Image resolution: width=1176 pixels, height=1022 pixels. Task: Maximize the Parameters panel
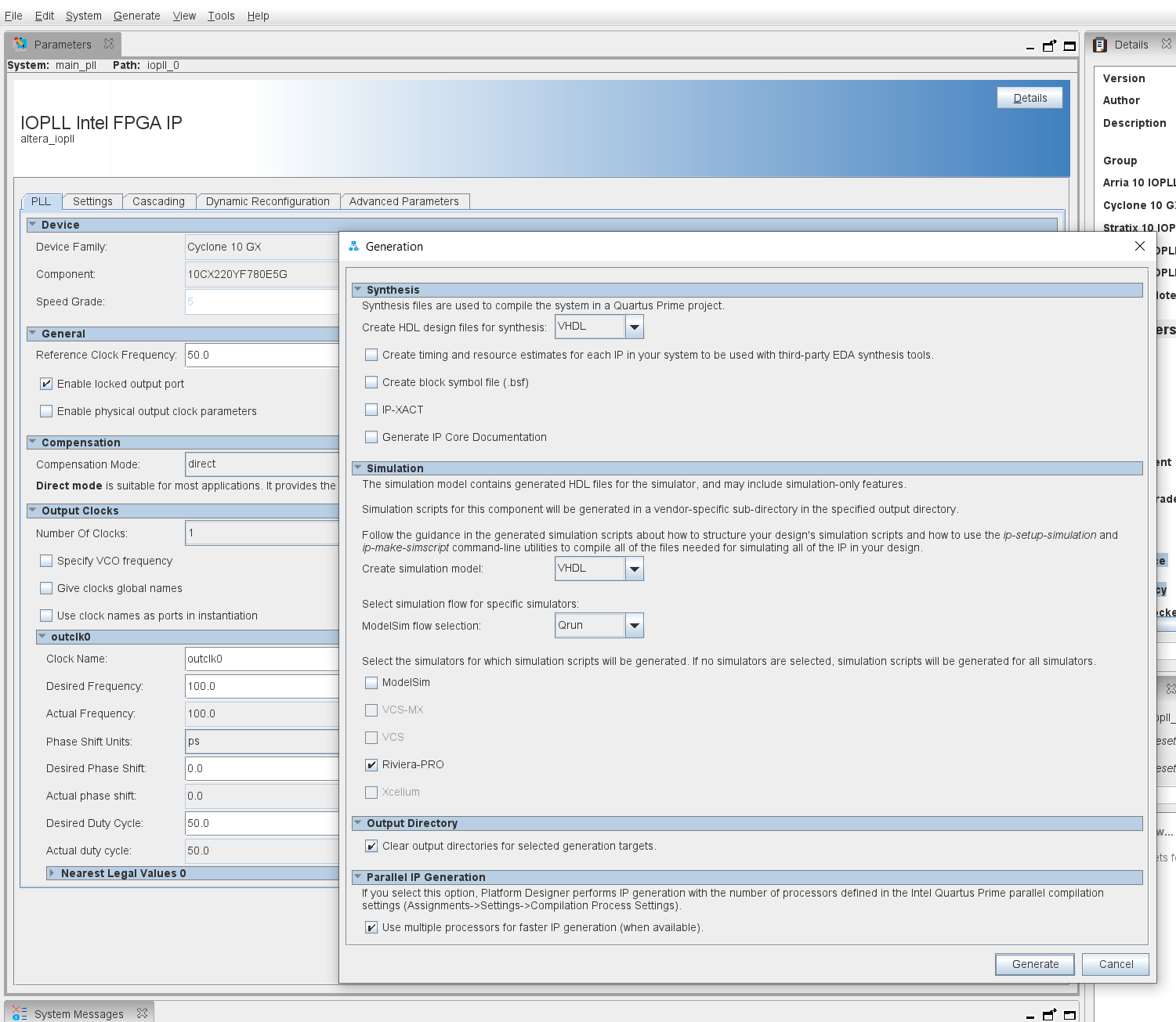point(1069,46)
